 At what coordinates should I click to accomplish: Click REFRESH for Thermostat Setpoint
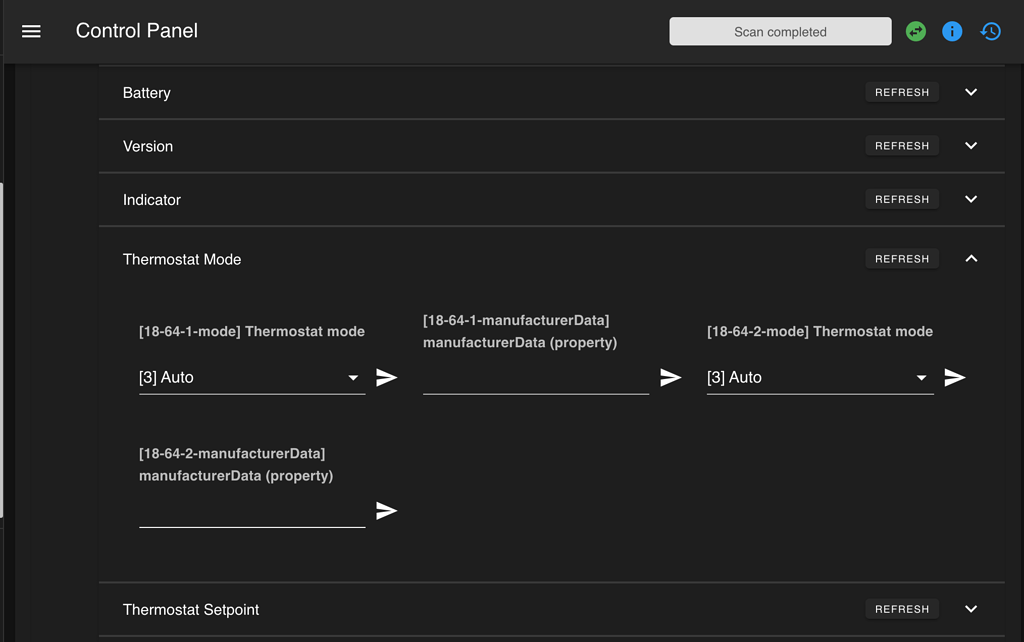tap(901, 609)
